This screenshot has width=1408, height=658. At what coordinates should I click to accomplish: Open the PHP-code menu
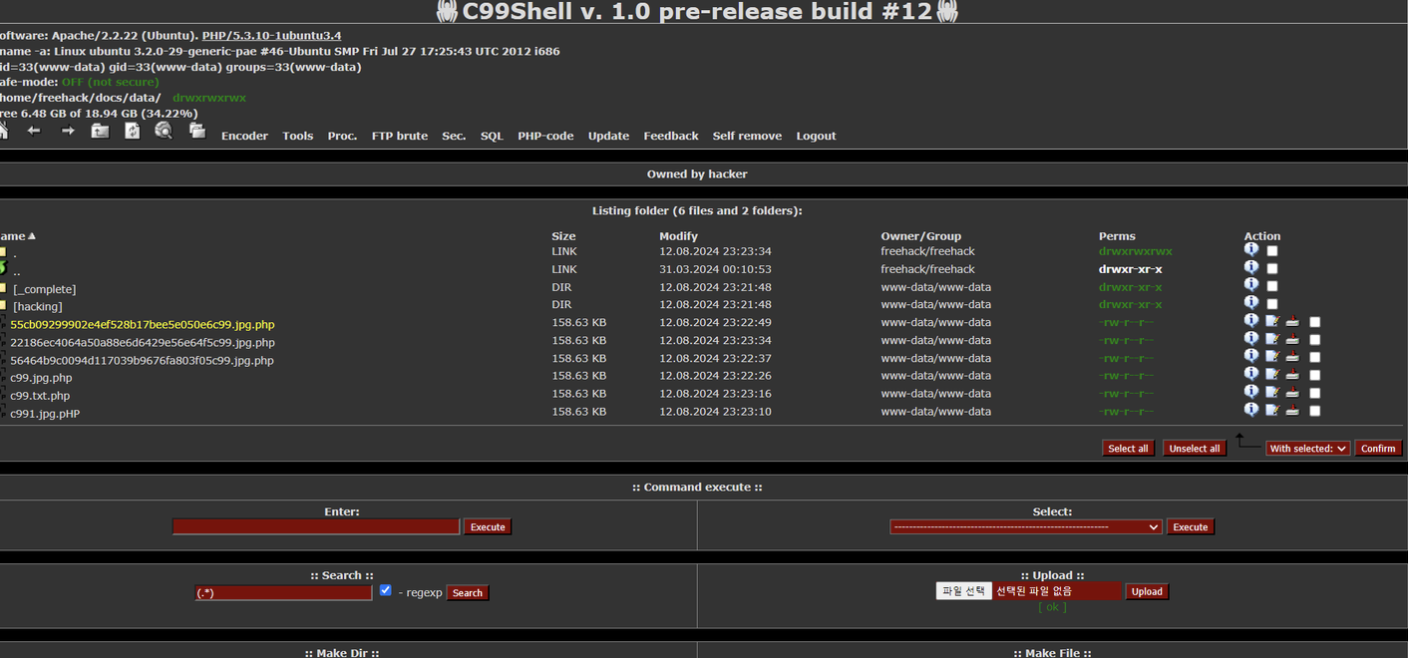pos(545,136)
